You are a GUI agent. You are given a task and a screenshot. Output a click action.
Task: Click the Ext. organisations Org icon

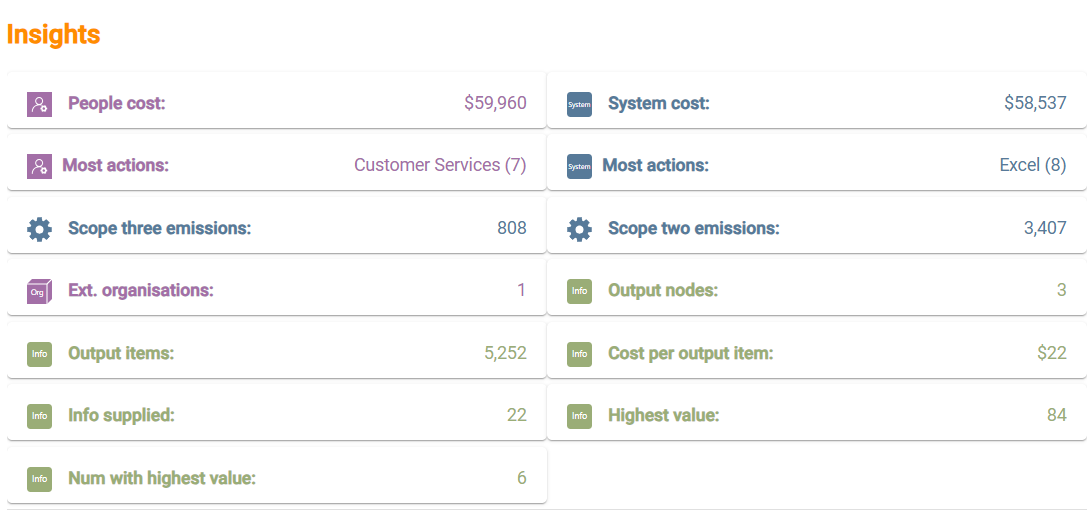39,291
